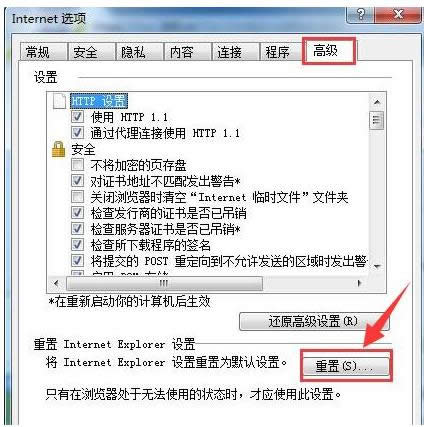Click the 重置(S)... button
The width and height of the screenshot is (424, 427).
pos(346,366)
